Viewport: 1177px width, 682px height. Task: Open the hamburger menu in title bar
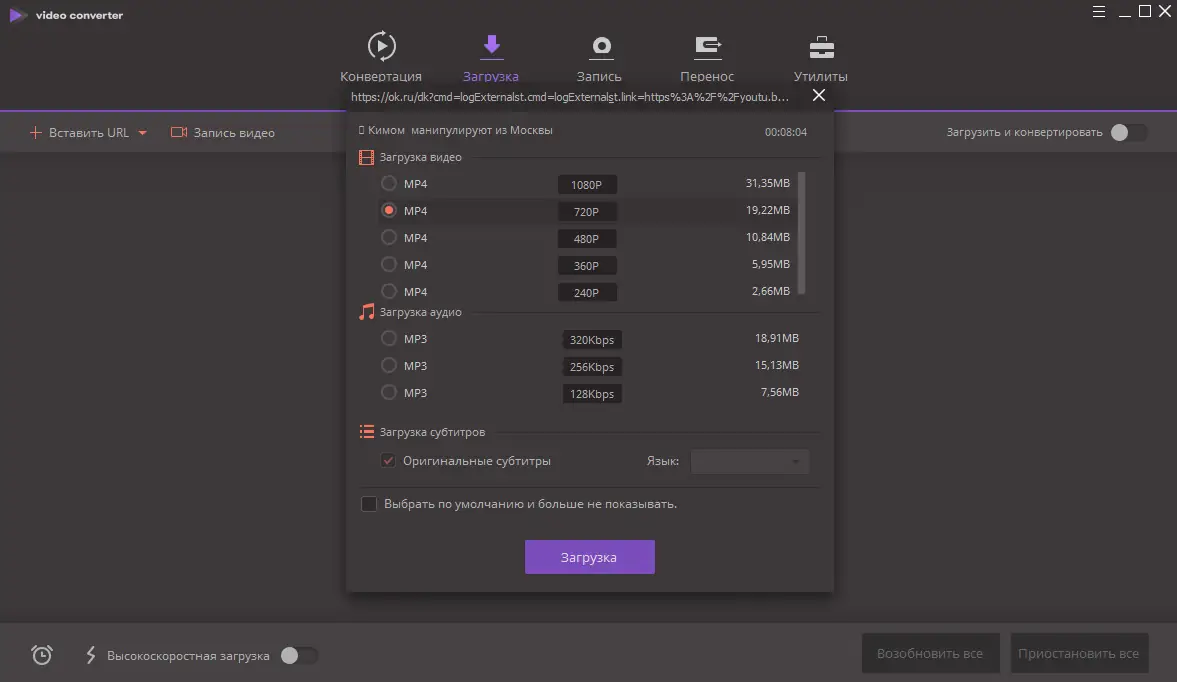point(1099,11)
